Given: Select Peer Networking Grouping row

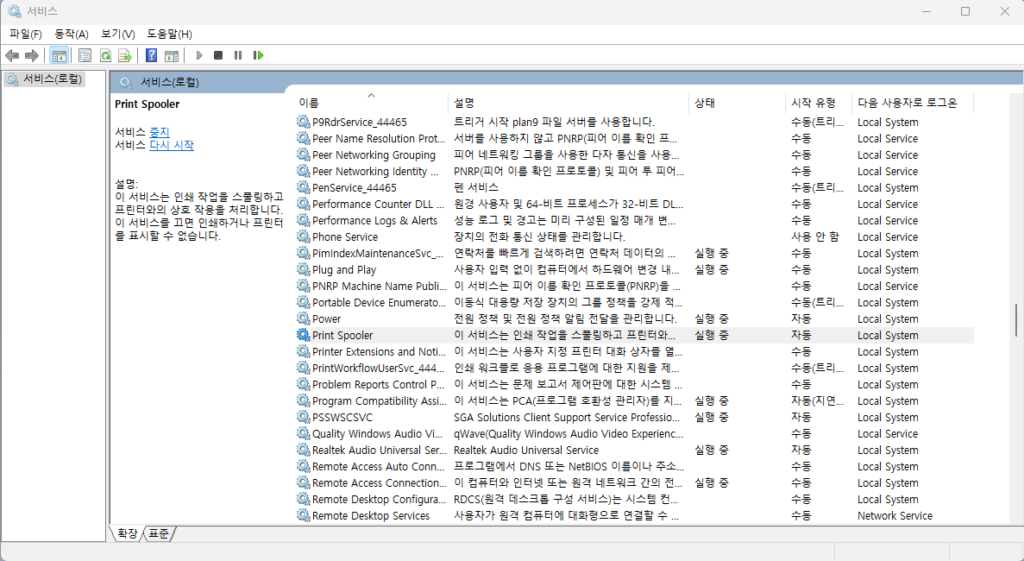Looking at the screenshot, I should pos(633,155).
